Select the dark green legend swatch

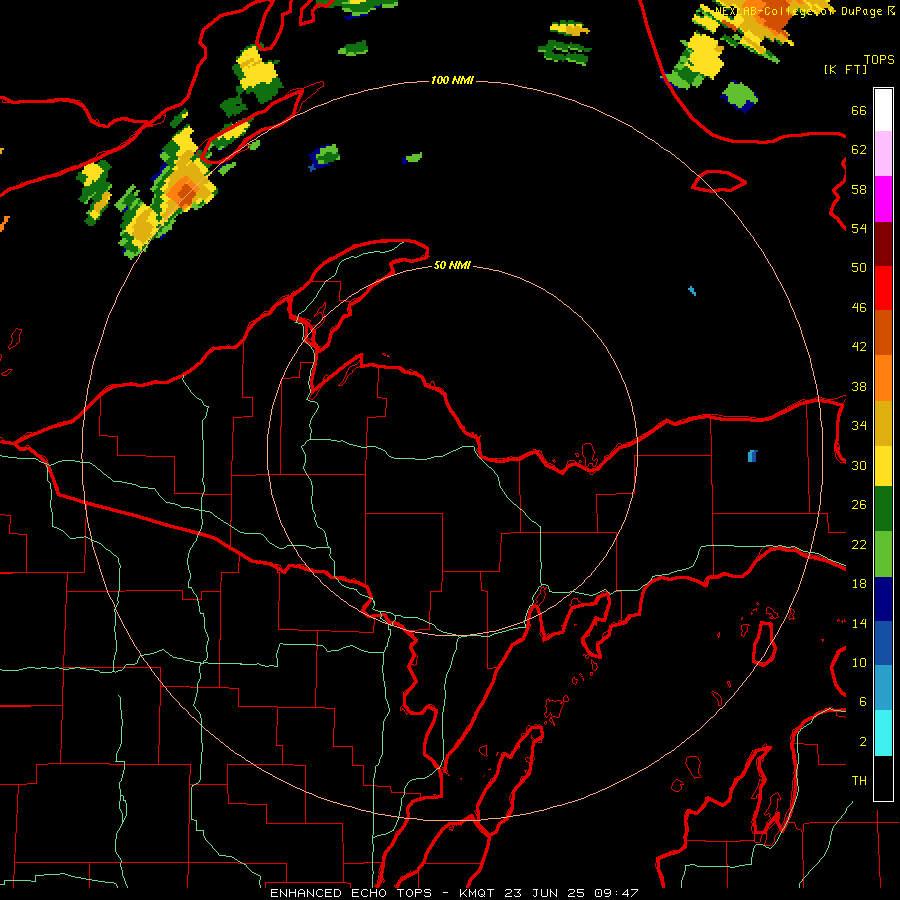coord(883,509)
